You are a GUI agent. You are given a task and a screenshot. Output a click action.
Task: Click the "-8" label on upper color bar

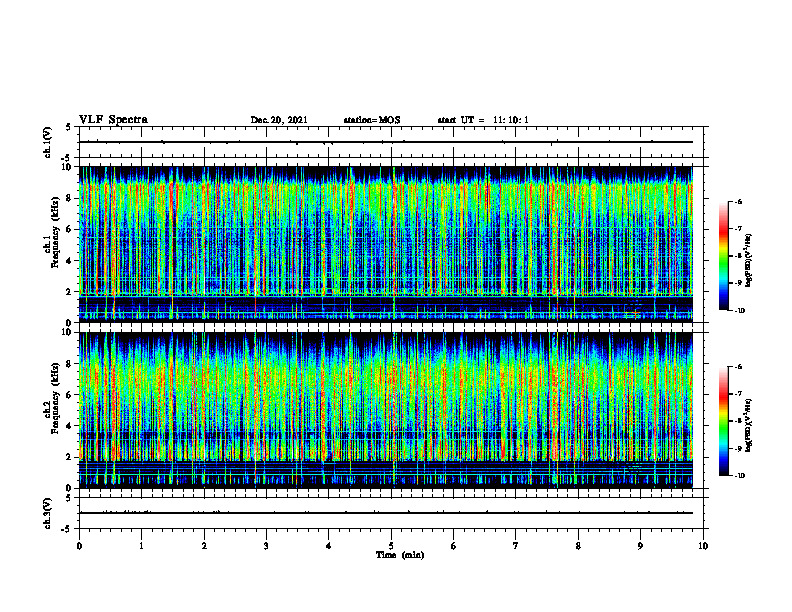(738, 256)
